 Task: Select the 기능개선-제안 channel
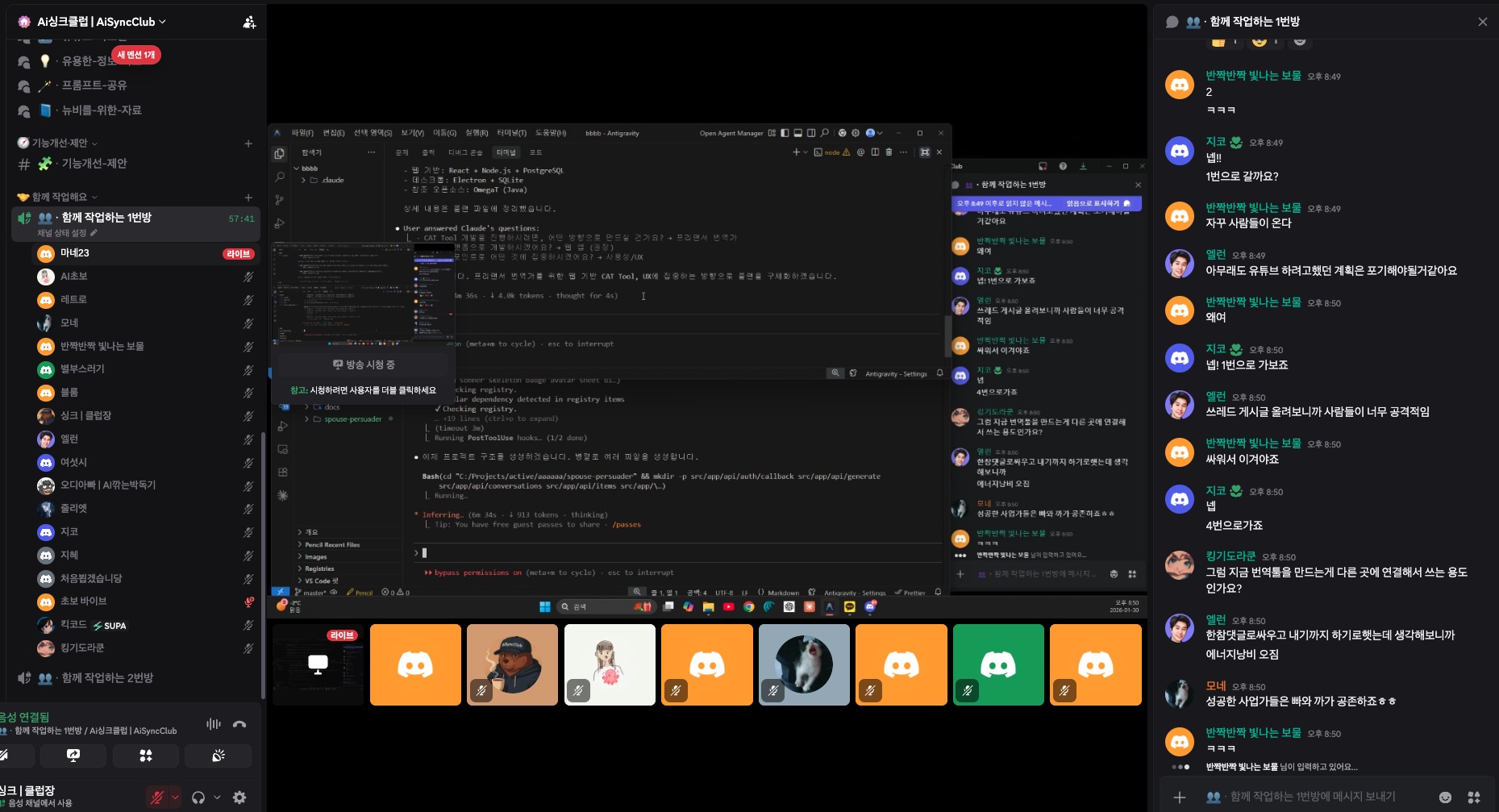(94, 164)
